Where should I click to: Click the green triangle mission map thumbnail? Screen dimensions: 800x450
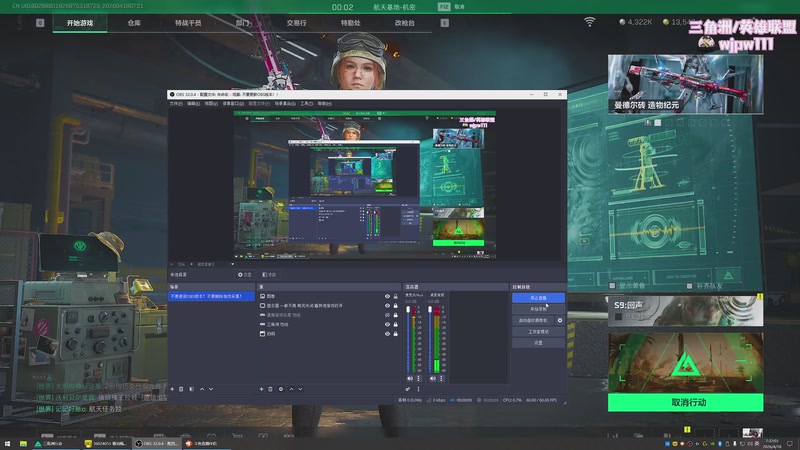coord(686,363)
